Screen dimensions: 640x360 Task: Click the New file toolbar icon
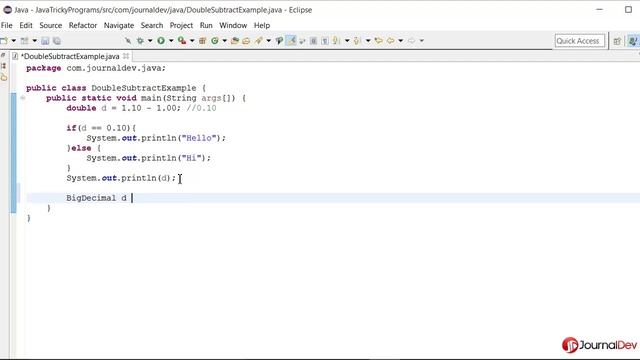[4, 41]
